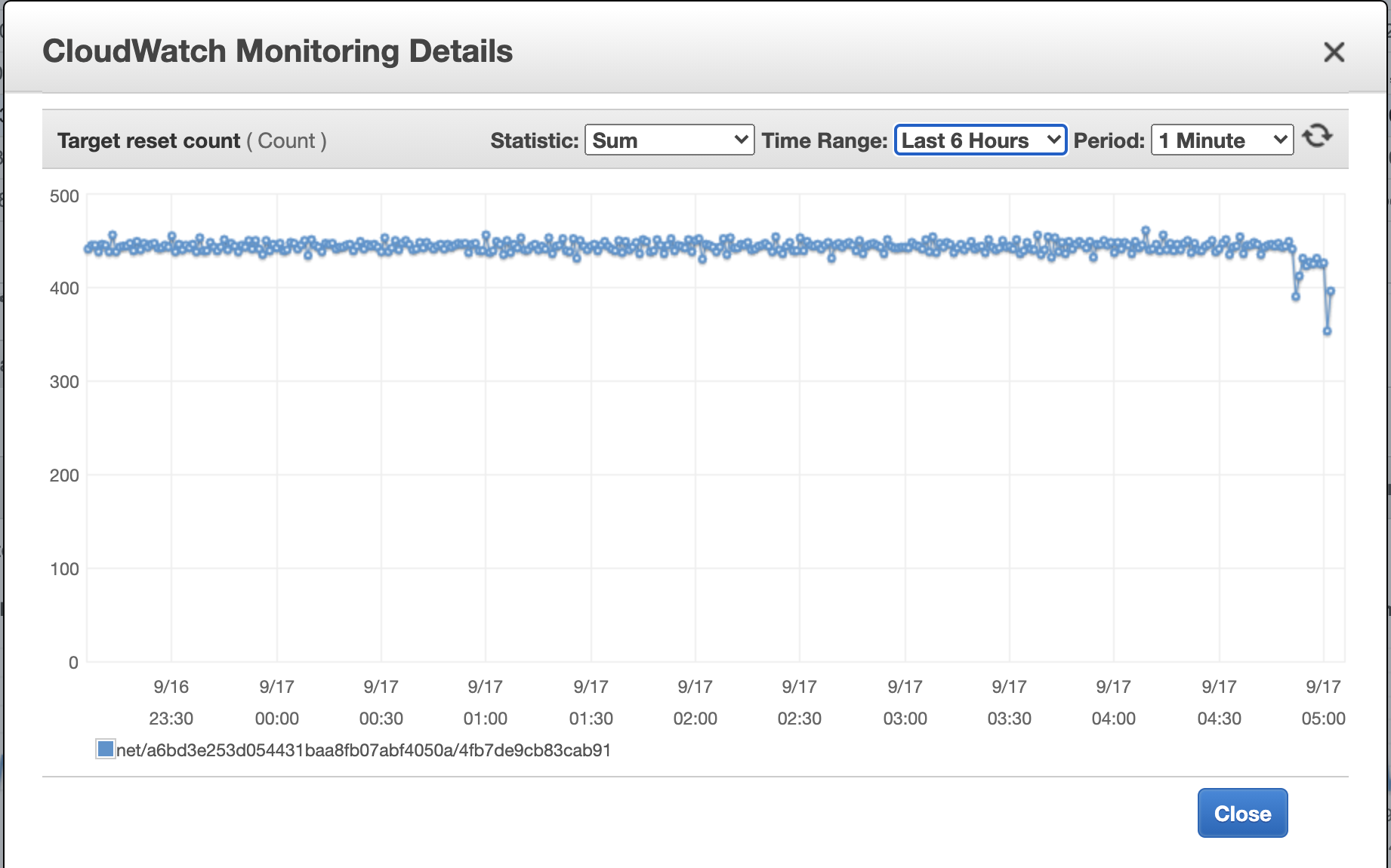Click the 9/16 23:30 x-axis label
The width and height of the screenshot is (1391, 868).
[171, 703]
